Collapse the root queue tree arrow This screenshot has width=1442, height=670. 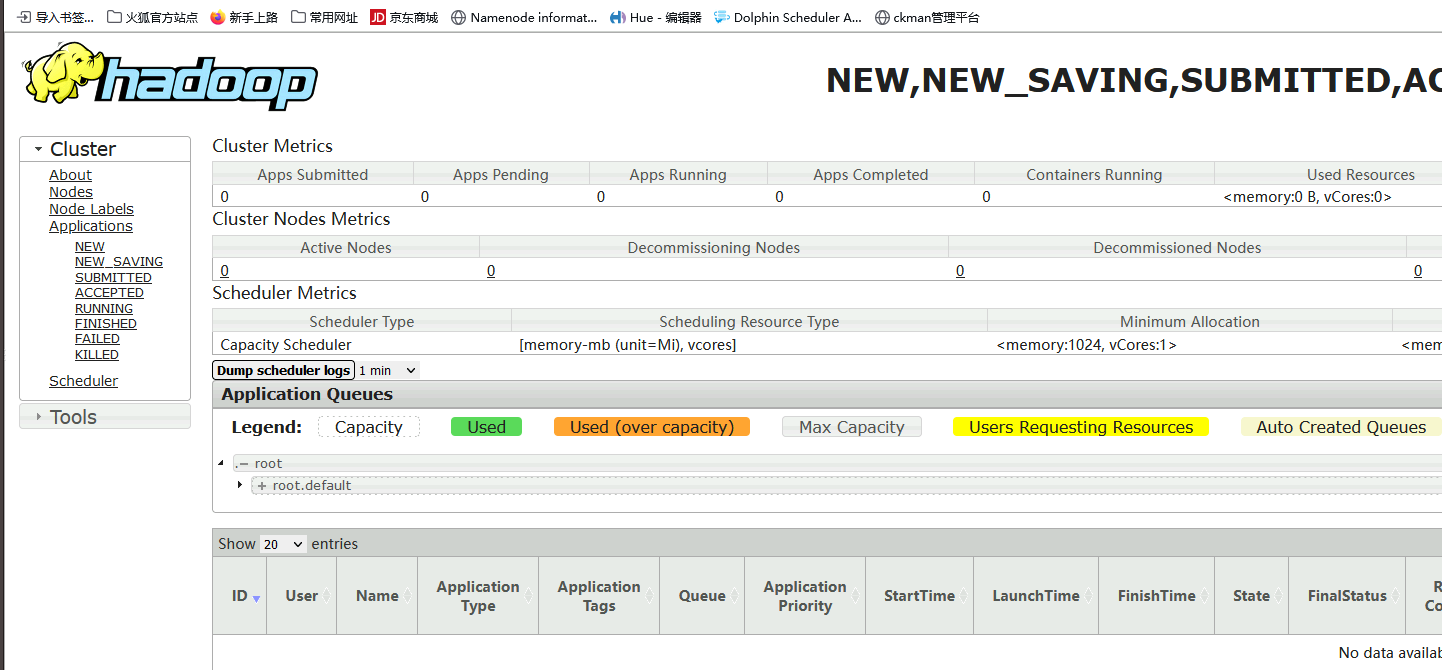pyautogui.click(x=221, y=463)
